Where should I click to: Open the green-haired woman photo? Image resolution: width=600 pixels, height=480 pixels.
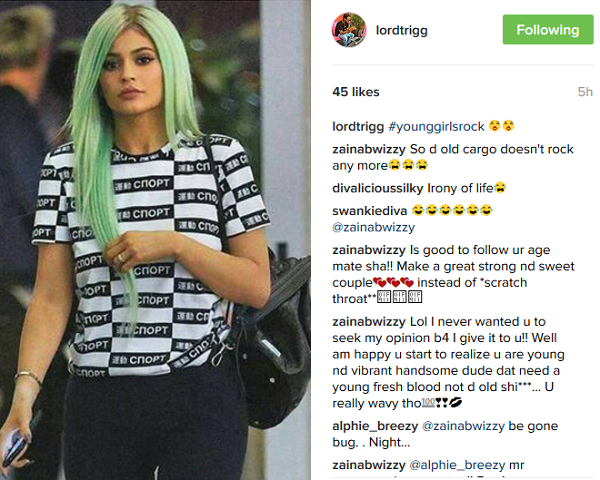click(x=155, y=240)
